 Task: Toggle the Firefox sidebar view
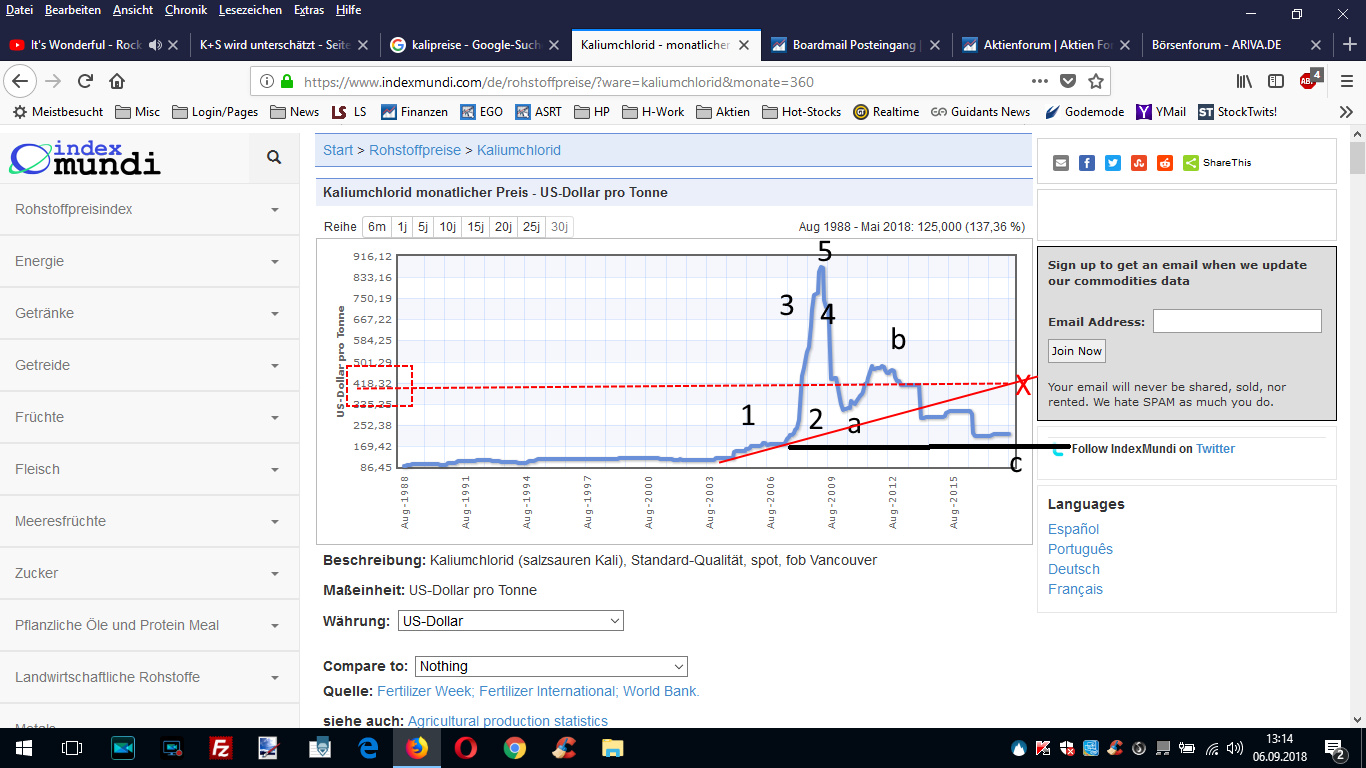[1276, 81]
